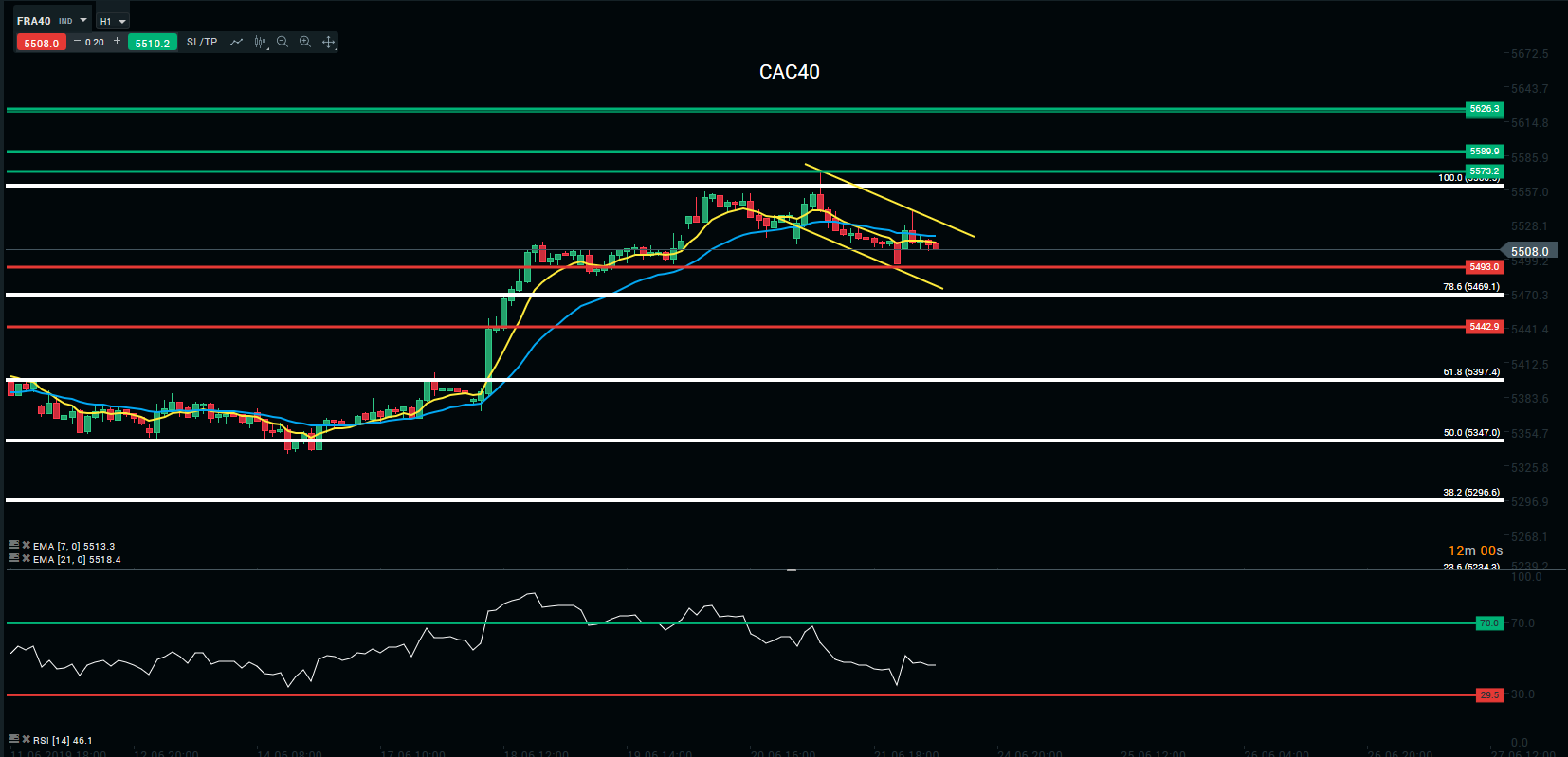1568x757 pixels.
Task: Open settings for RSI [14] indicator
Action: click(x=14, y=739)
